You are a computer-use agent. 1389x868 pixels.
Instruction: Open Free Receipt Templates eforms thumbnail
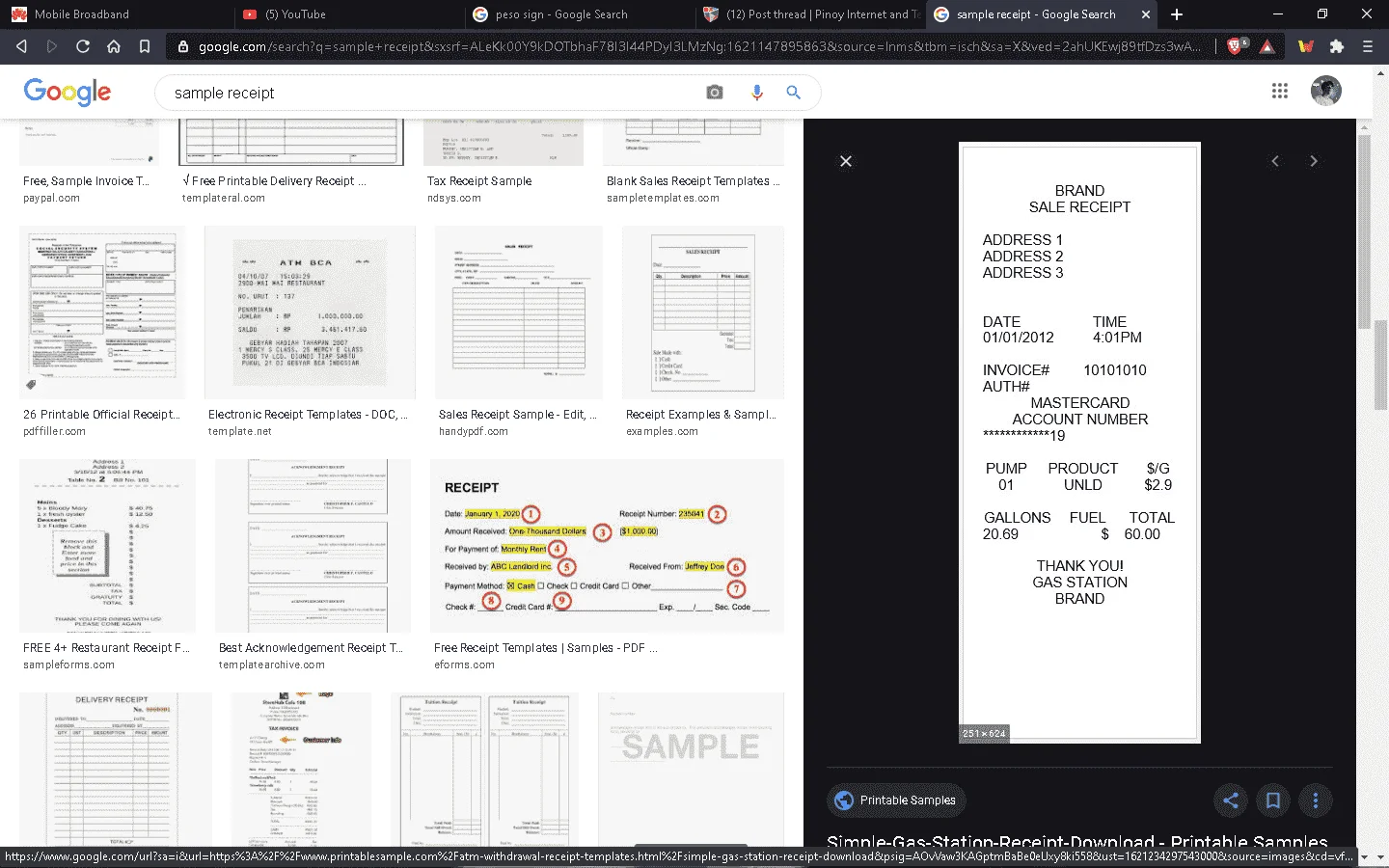[607, 546]
